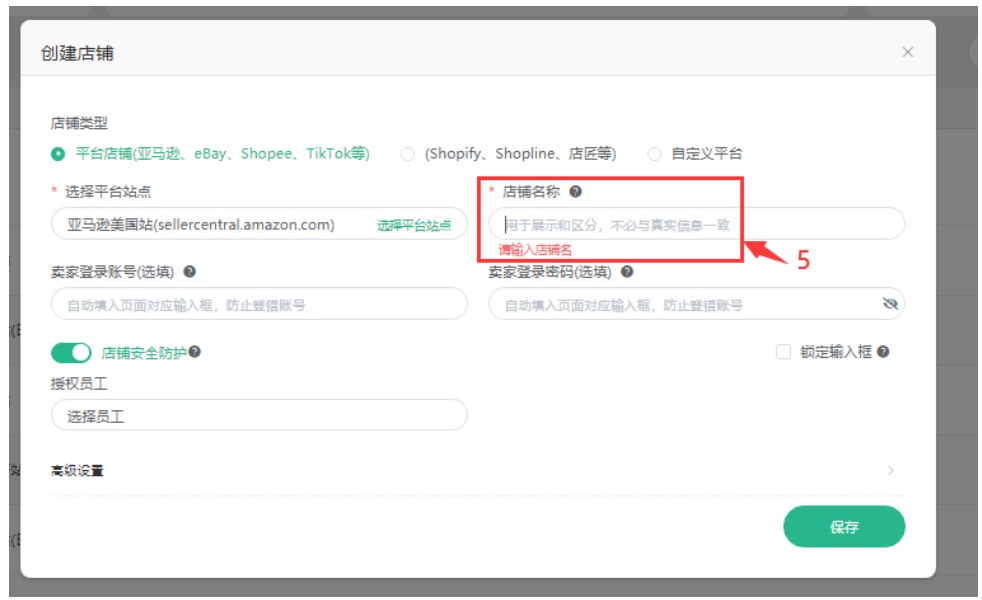The width and height of the screenshot is (982, 600).
Task: Click the green 选择平台站点 link
Action: 413,226
